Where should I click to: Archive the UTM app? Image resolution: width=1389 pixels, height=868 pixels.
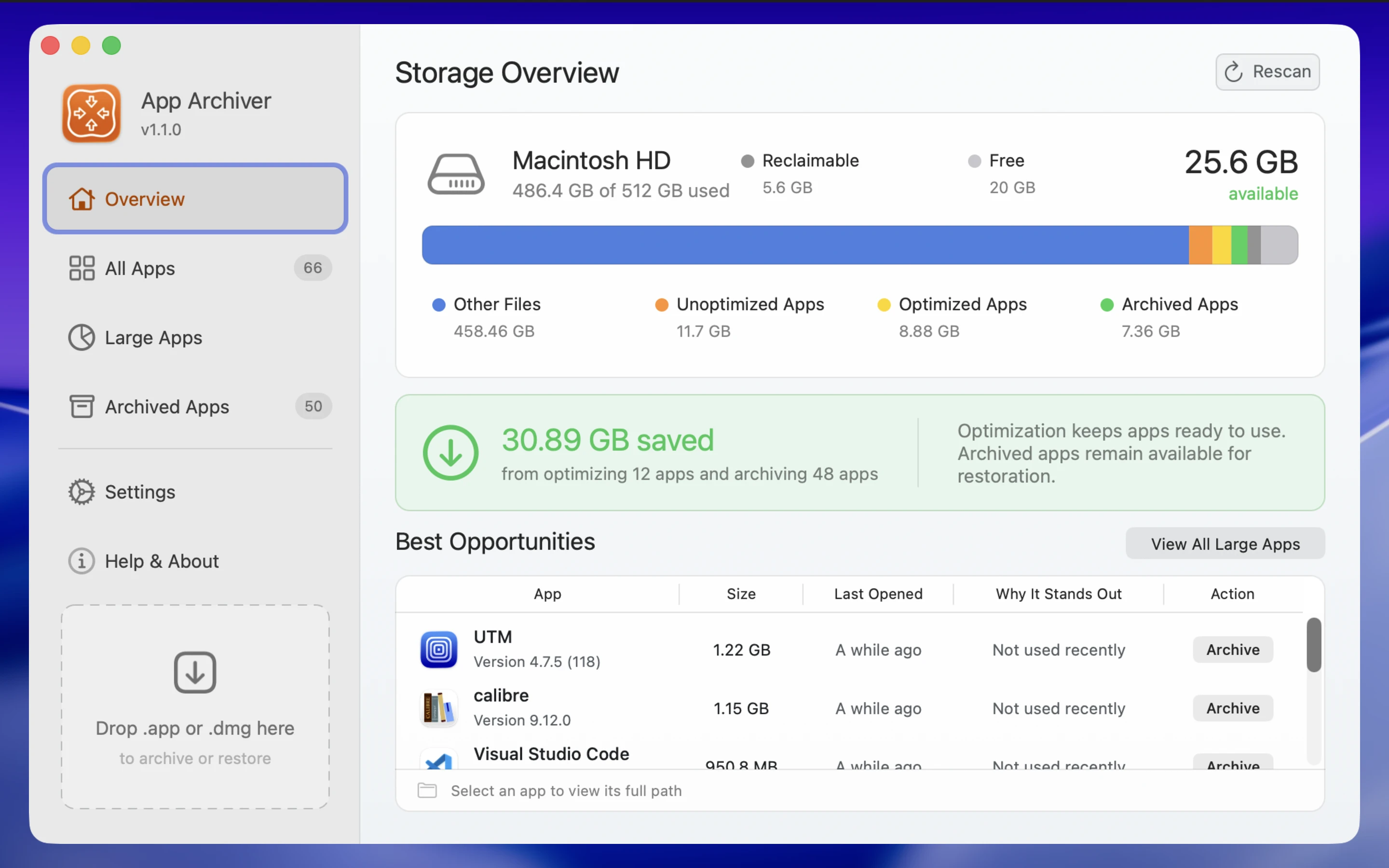1232,649
